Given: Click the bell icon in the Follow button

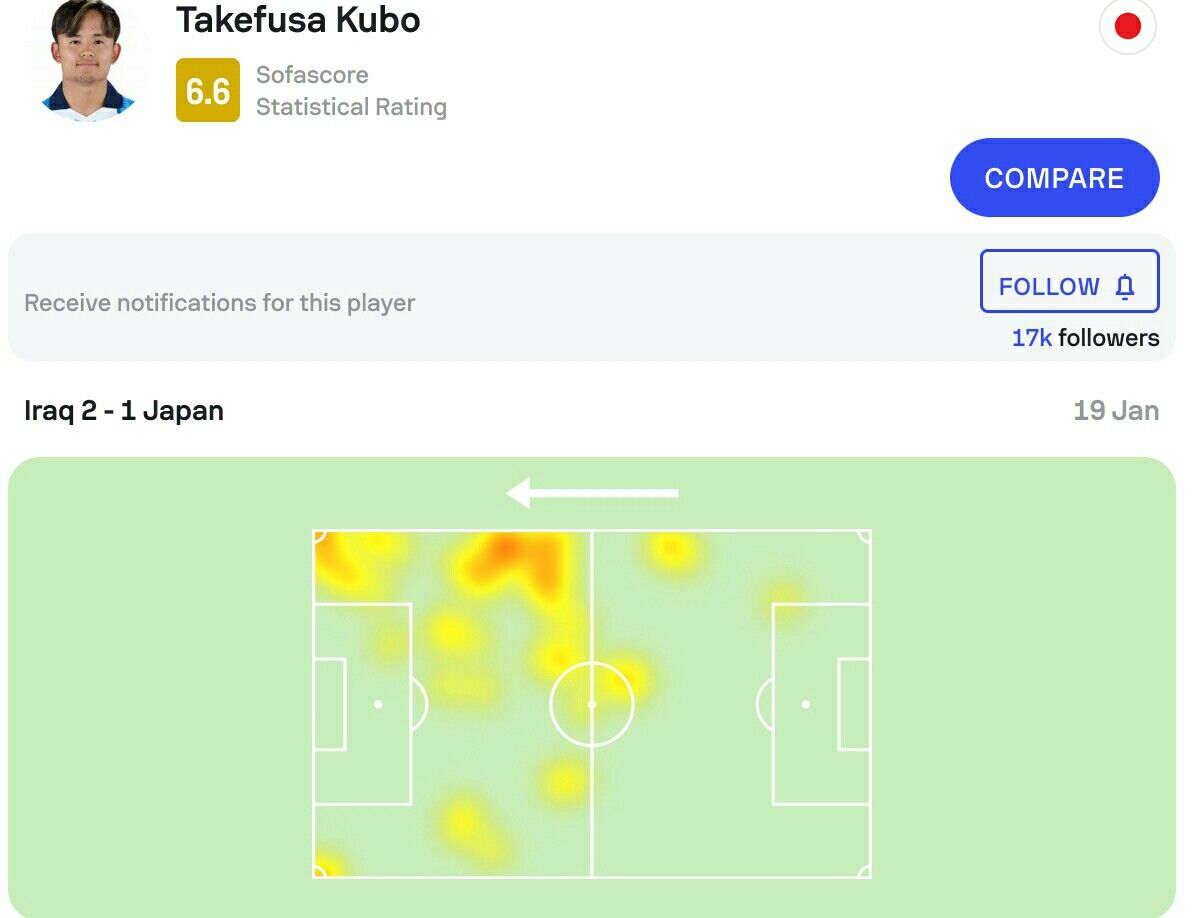Looking at the screenshot, I should click(x=1124, y=286).
